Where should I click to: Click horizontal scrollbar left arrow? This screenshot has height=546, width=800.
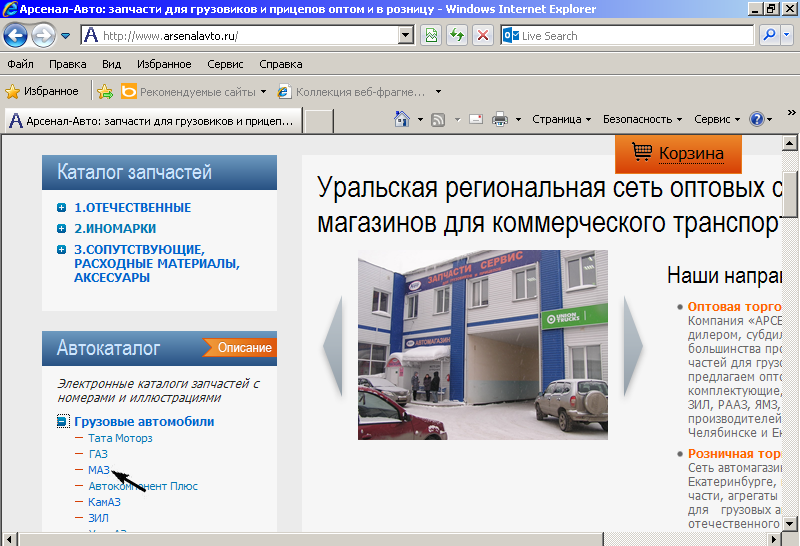(x=9, y=539)
